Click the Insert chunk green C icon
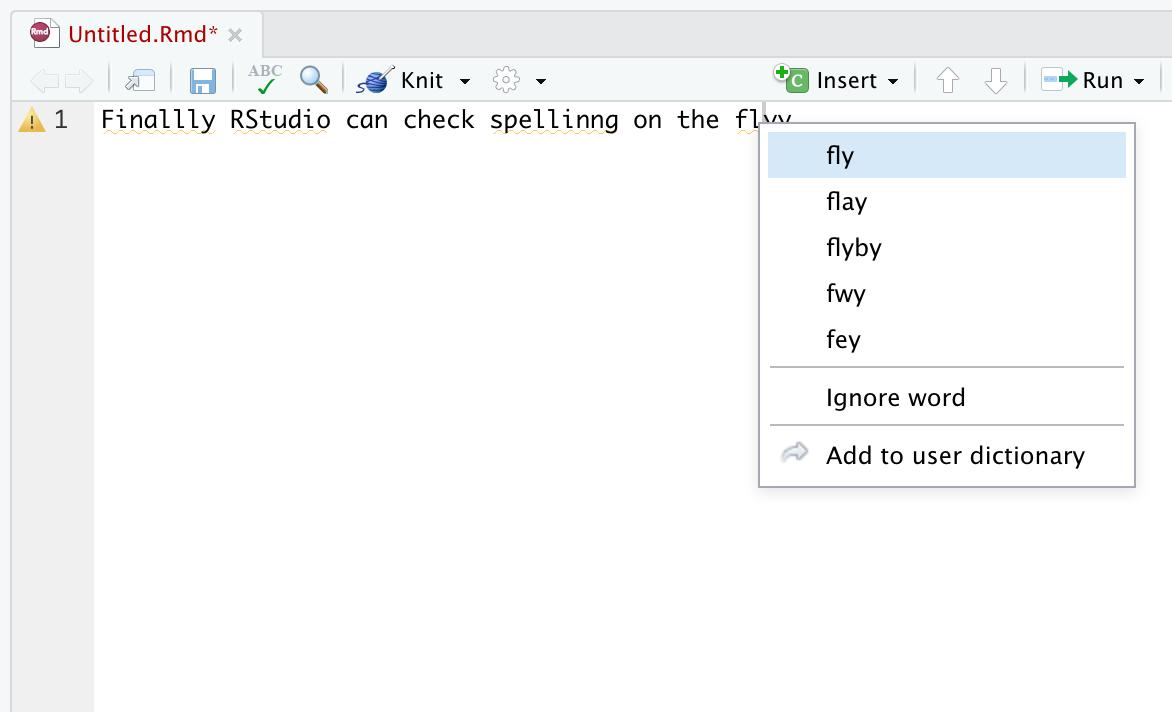The width and height of the screenshot is (1172, 712). [792, 78]
